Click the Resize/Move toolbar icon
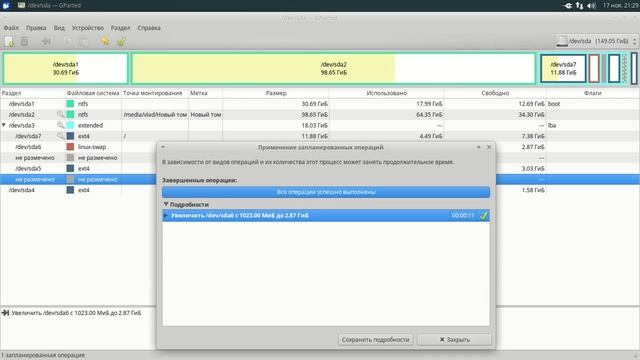The width and height of the screenshot is (640, 360). coord(46,42)
